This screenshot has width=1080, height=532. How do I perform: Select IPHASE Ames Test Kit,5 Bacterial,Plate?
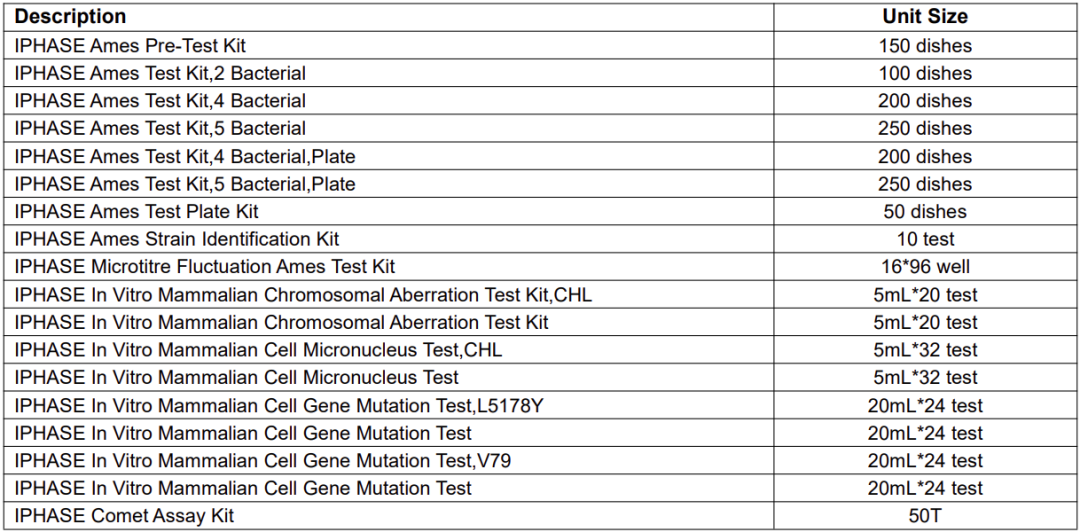185,184
